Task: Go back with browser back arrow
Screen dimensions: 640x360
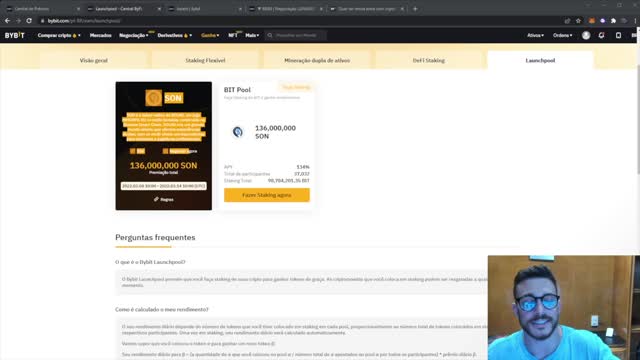Action: click(x=7, y=21)
